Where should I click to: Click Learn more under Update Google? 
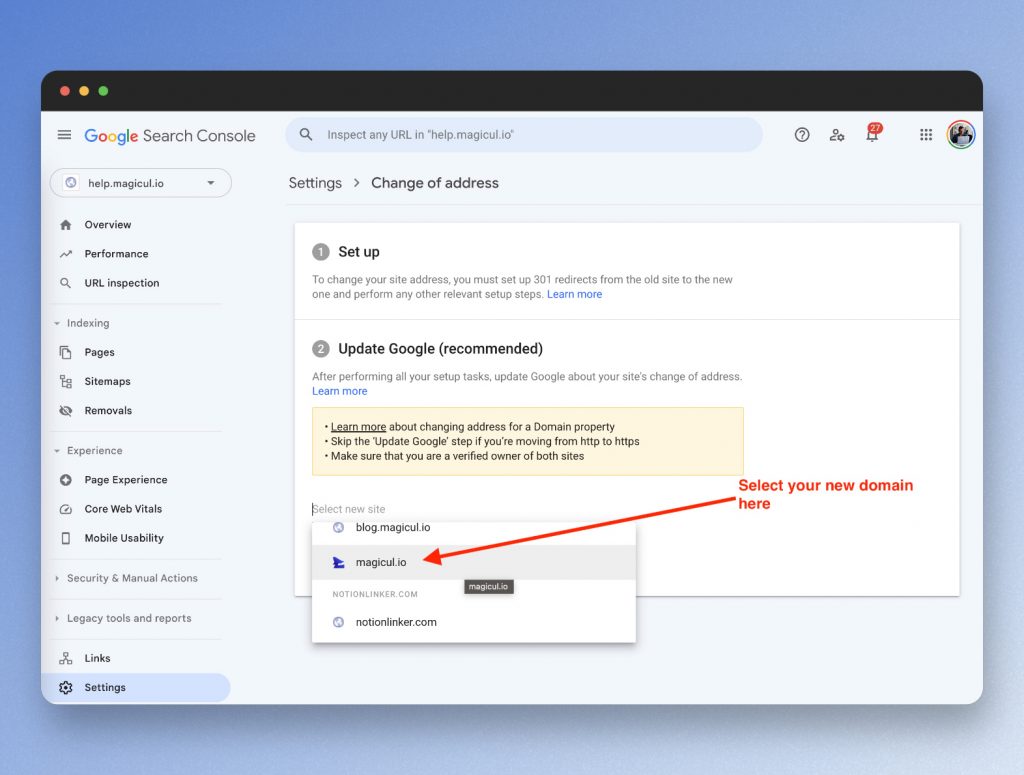point(340,391)
